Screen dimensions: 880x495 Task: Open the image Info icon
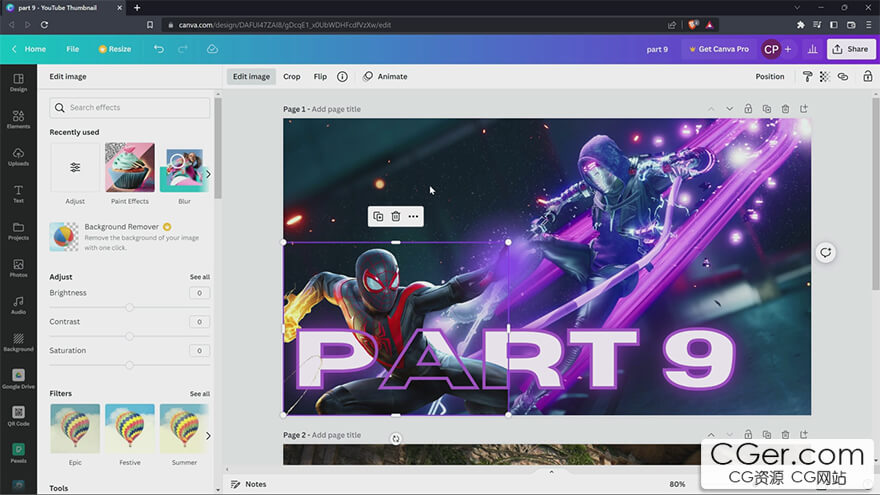(x=342, y=76)
